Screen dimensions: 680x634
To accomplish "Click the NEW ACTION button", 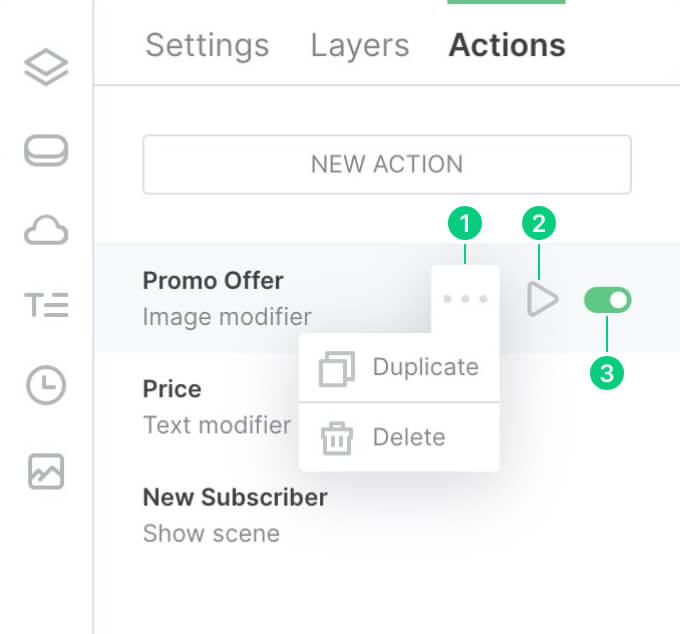I will [387, 164].
